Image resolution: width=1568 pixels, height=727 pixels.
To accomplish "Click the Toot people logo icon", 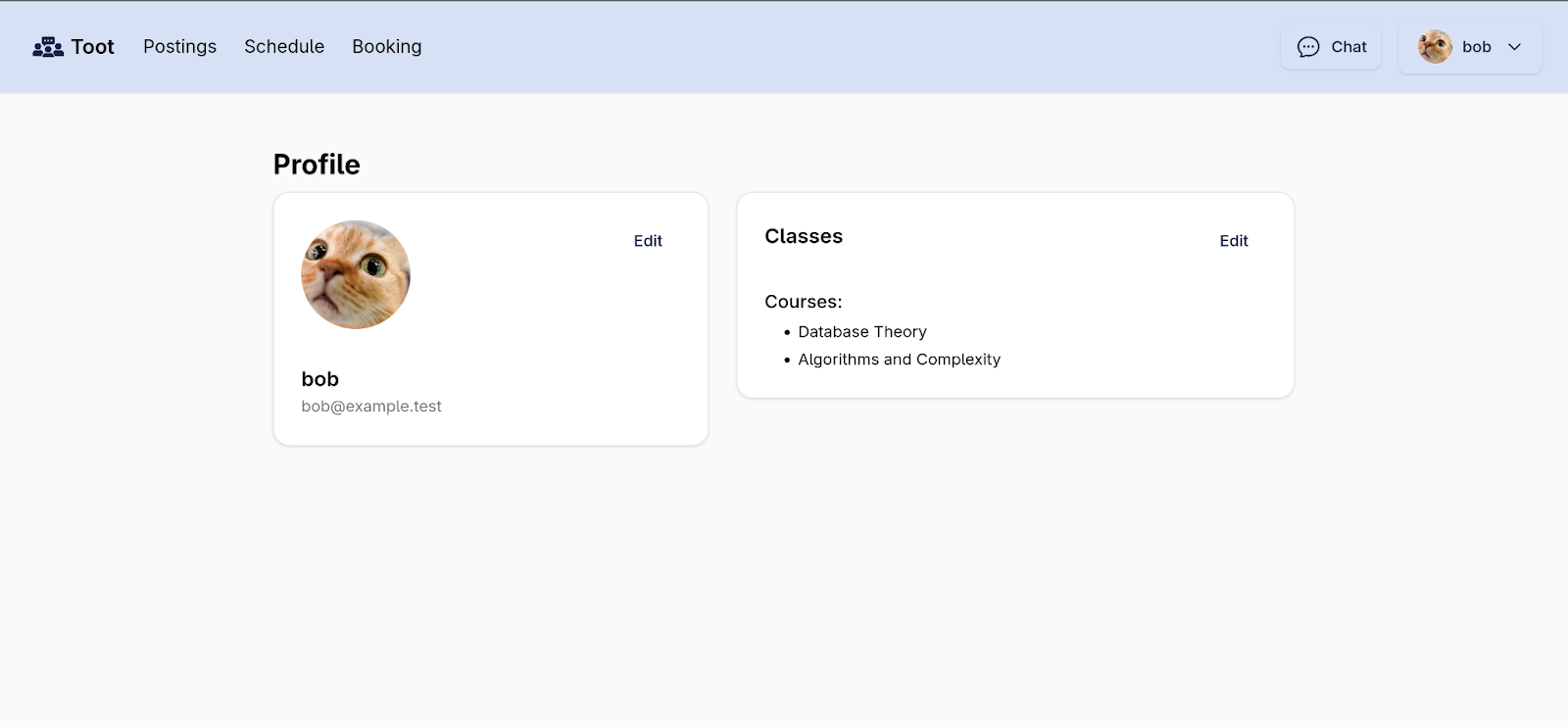I will (48, 47).
